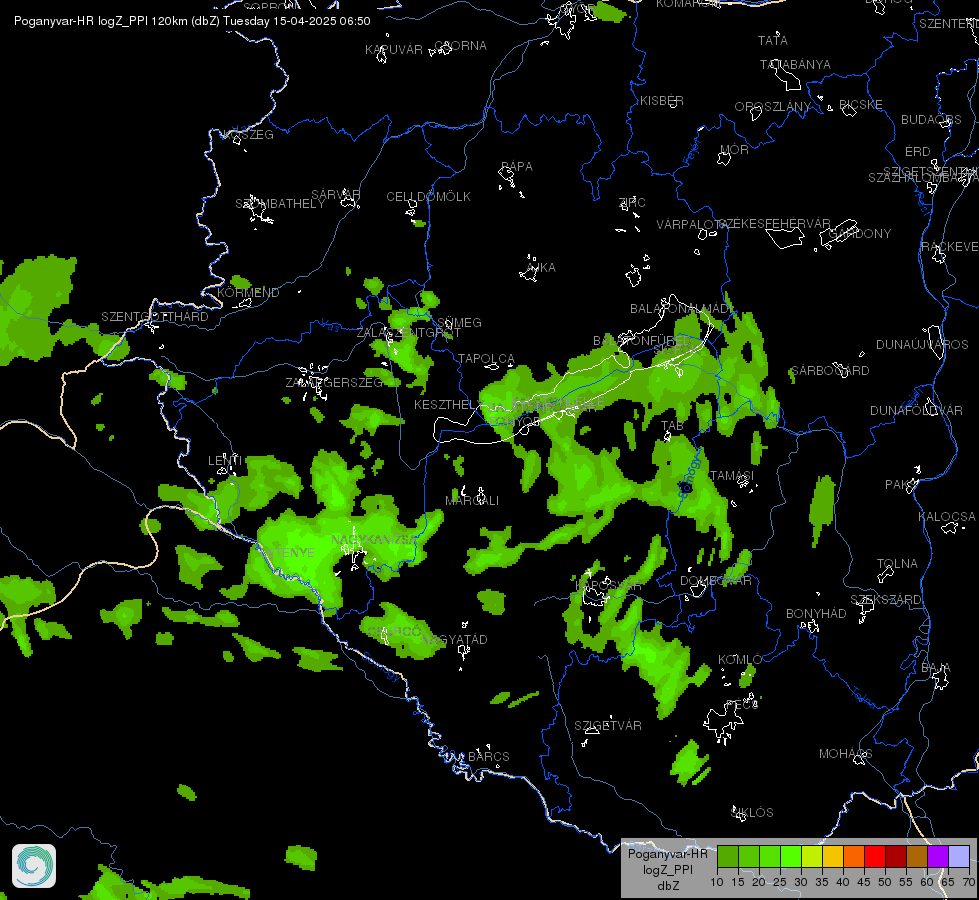Select the 35-40 dBZ yellow legend swatch
This screenshot has width=979, height=900.
pos(833,856)
